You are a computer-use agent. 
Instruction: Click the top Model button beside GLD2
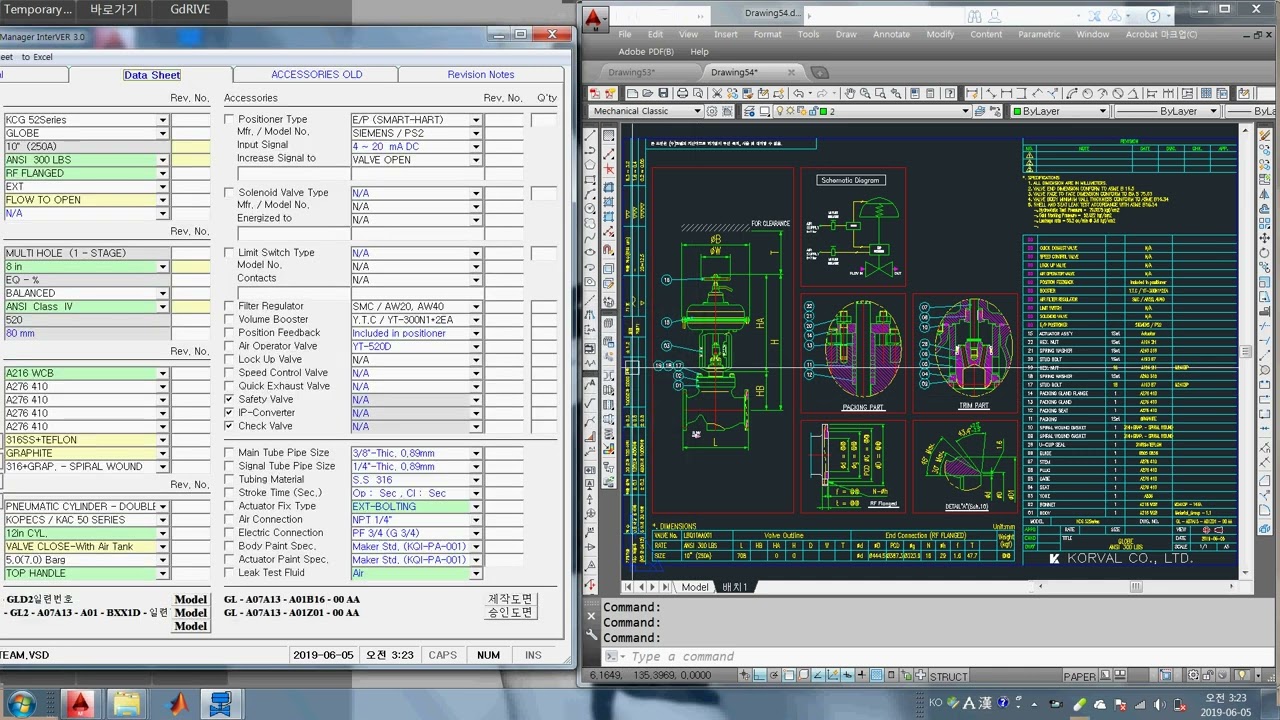click(191, 600)
